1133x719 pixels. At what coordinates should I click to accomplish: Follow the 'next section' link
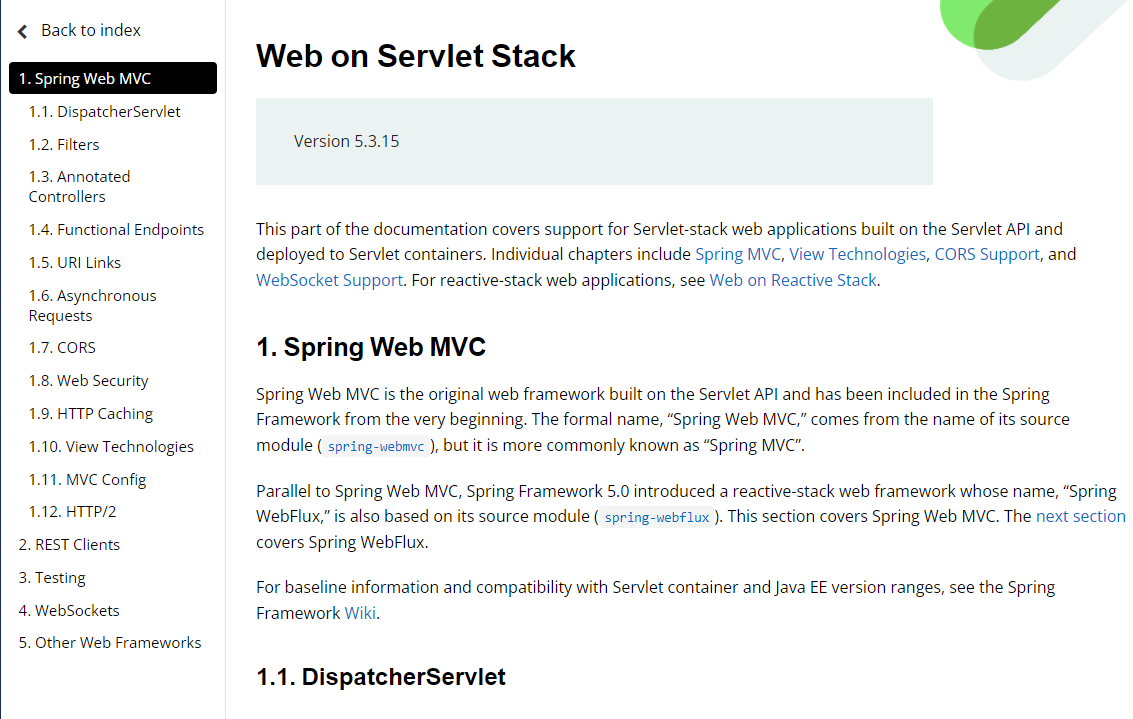1080,516
